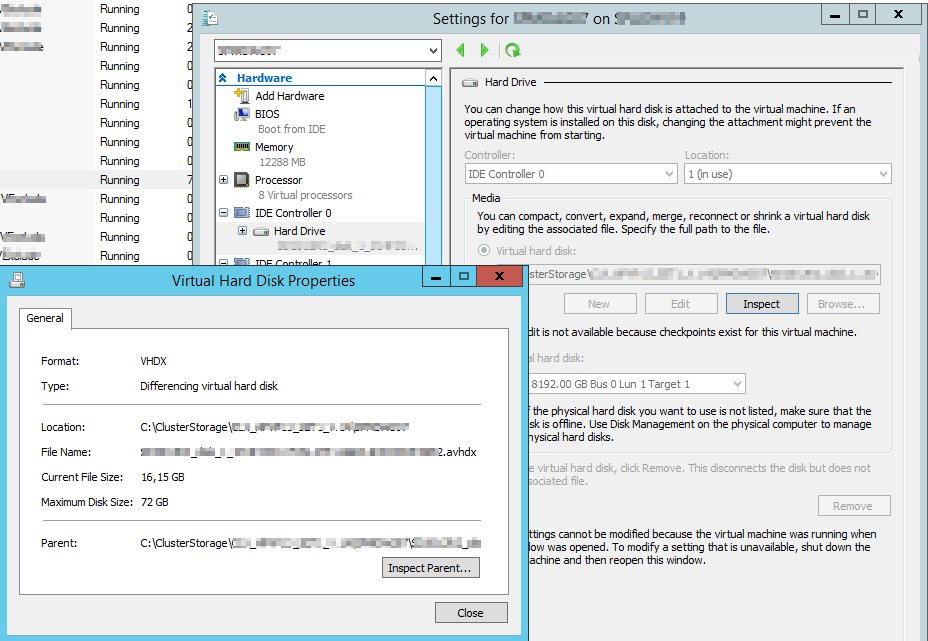Click the Hard Drive icon in tree
This screenshot has height=641, width=928.
click(261, 231)
